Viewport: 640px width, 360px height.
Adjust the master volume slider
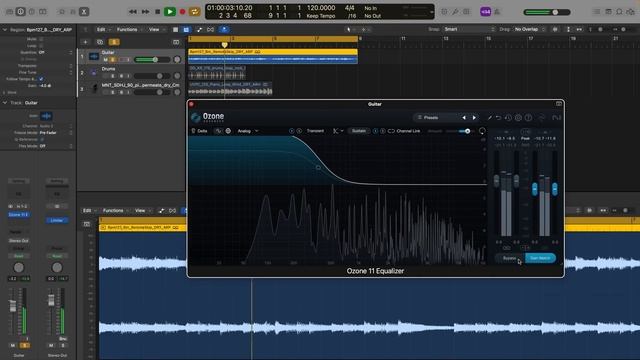547,12
